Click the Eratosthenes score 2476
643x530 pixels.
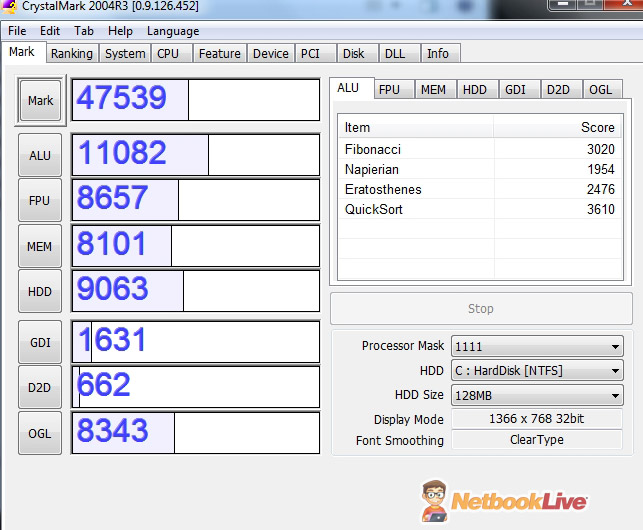tap(601, 189)
